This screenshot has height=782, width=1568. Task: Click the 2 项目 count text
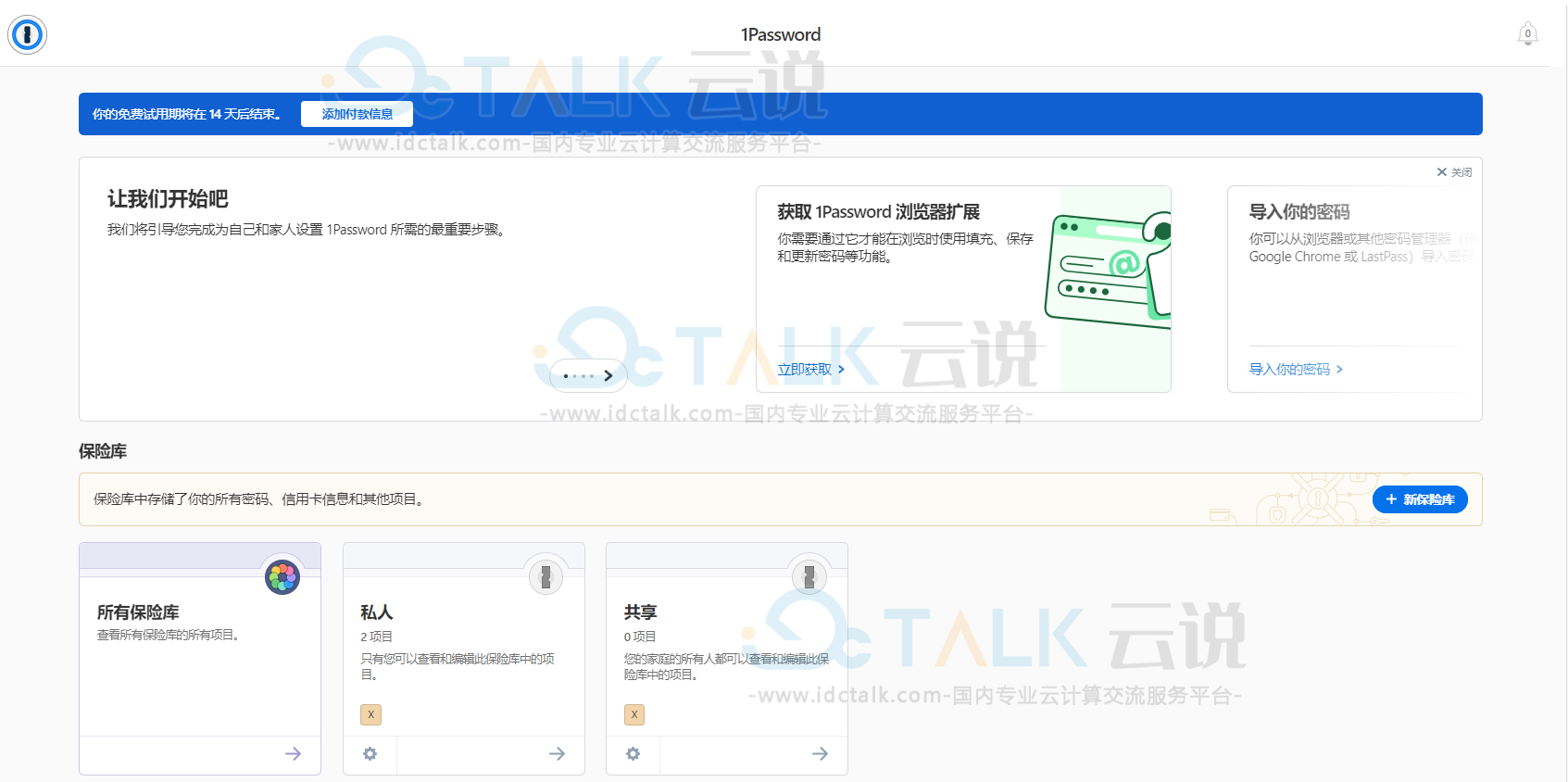[x=376, y=637]
